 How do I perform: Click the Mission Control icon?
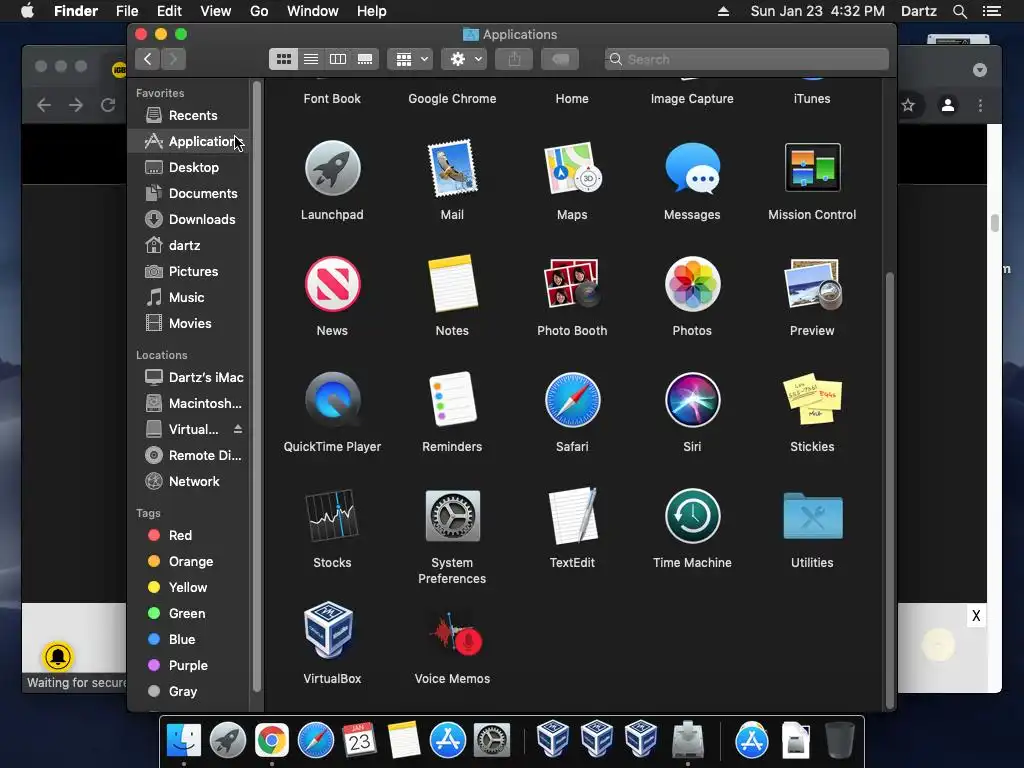pos(812,167)
